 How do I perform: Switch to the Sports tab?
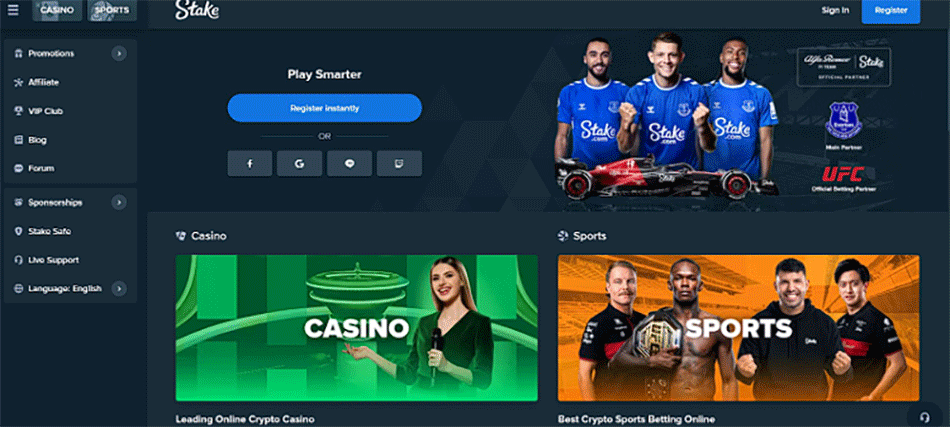click(111, 10)
